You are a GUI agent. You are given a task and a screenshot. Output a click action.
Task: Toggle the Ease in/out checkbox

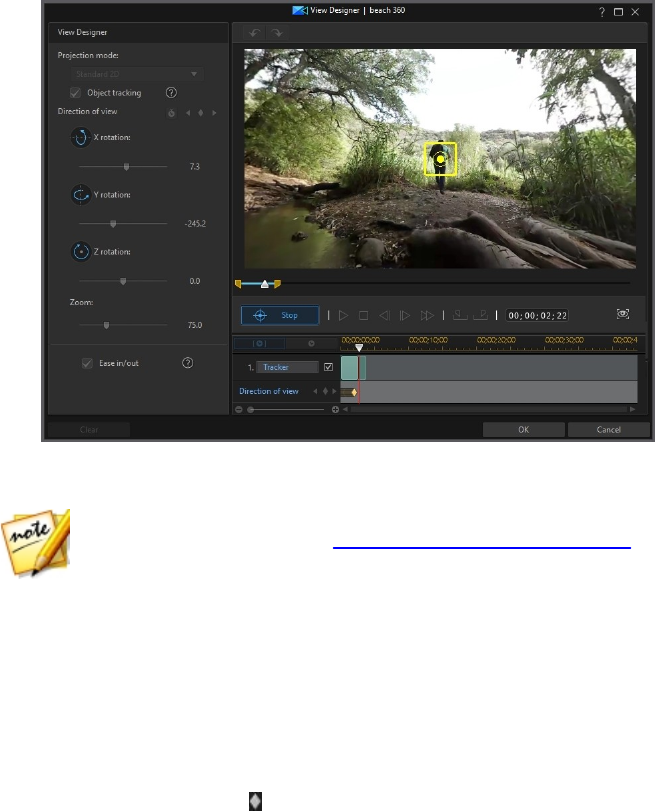87,363
